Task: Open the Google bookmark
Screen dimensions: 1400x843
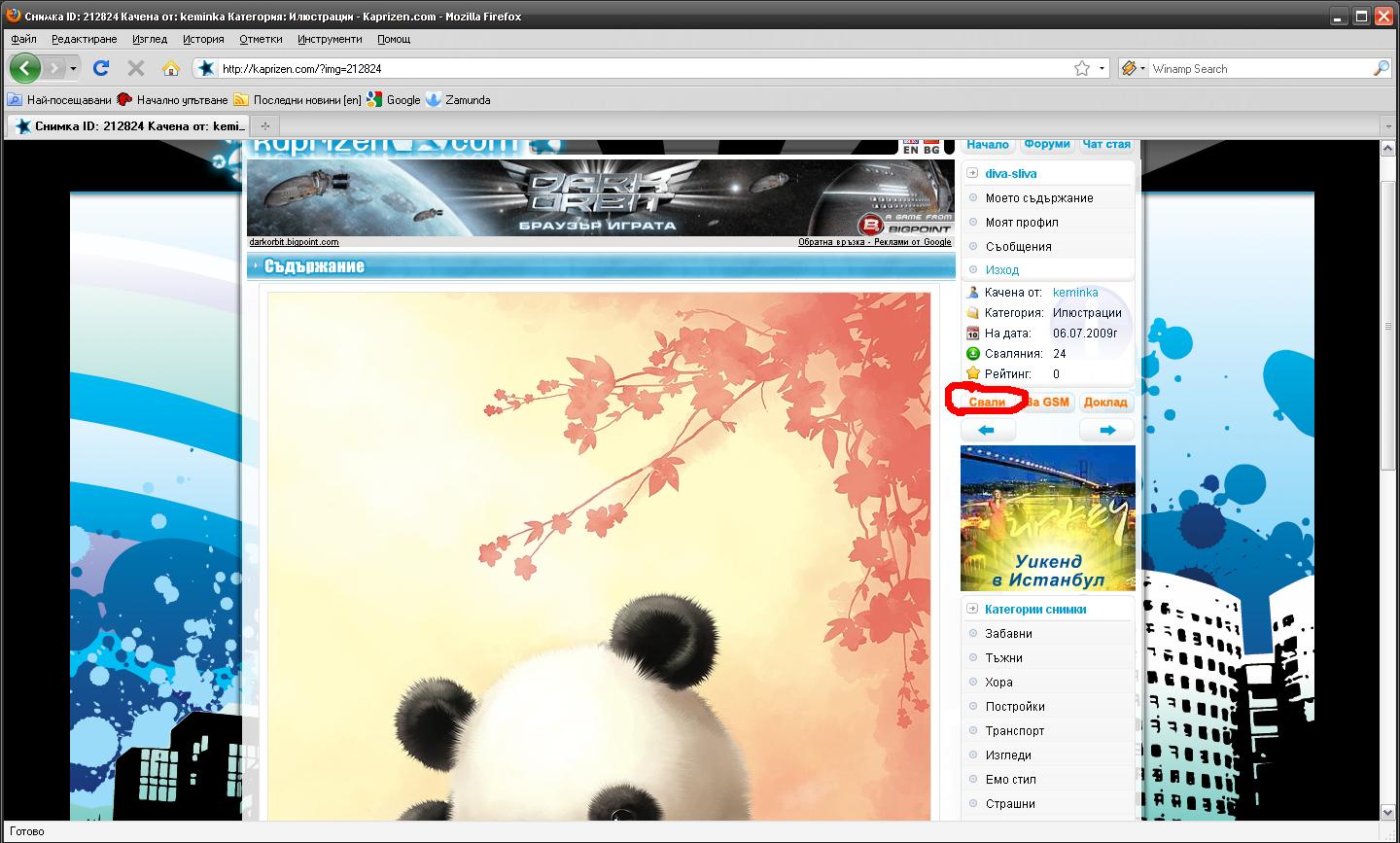Action: [x=393, y=99]
